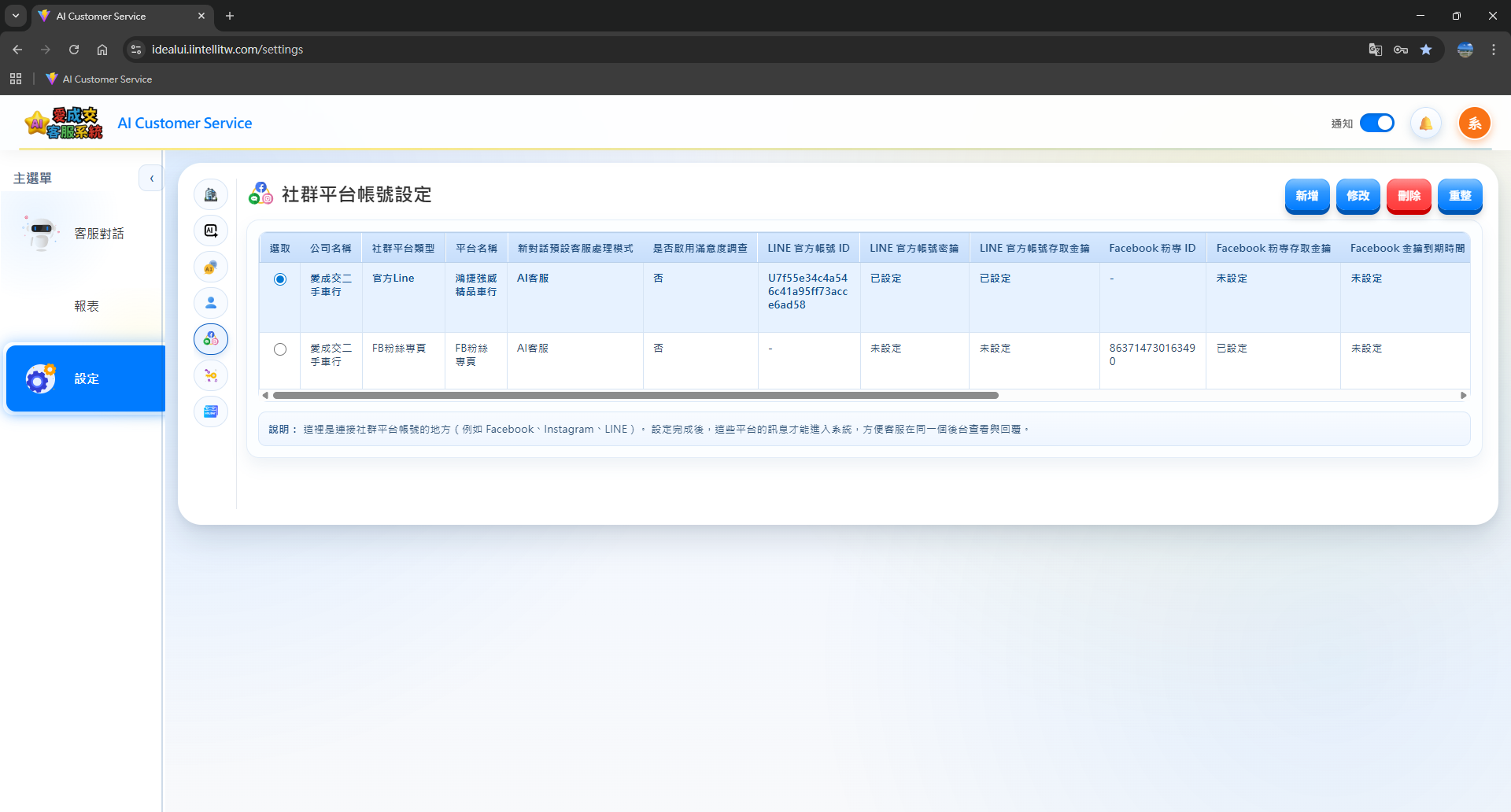Screen dimensions: 1511x812
Task: Click the notification bell icon
Action: tap(1425, 124)
